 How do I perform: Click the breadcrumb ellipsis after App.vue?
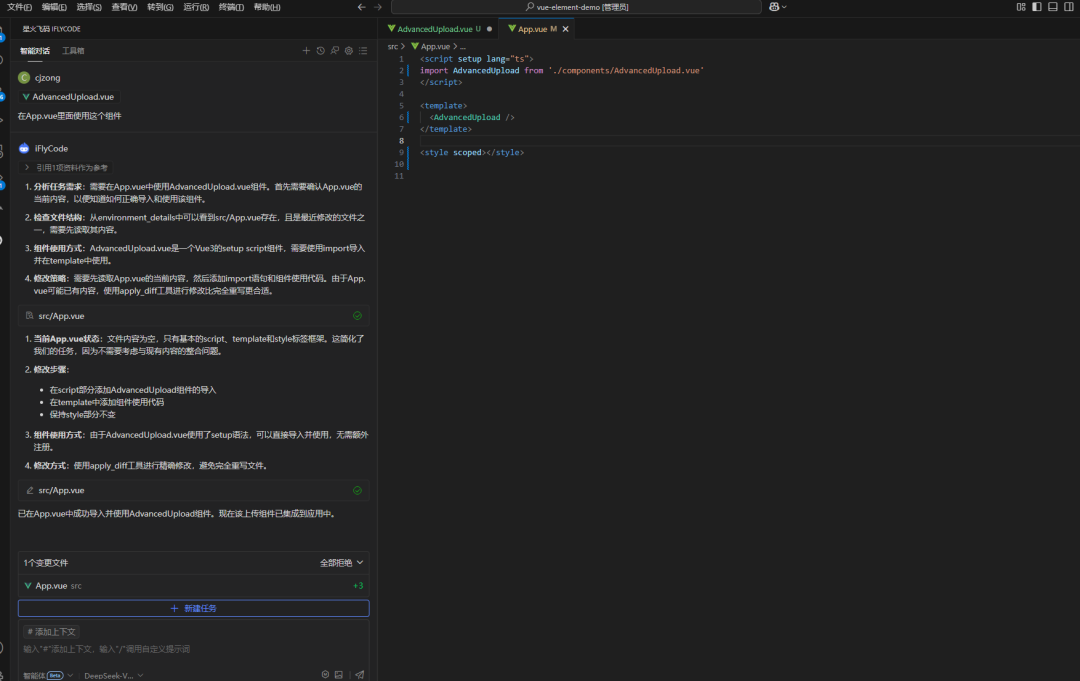(463, 47)
